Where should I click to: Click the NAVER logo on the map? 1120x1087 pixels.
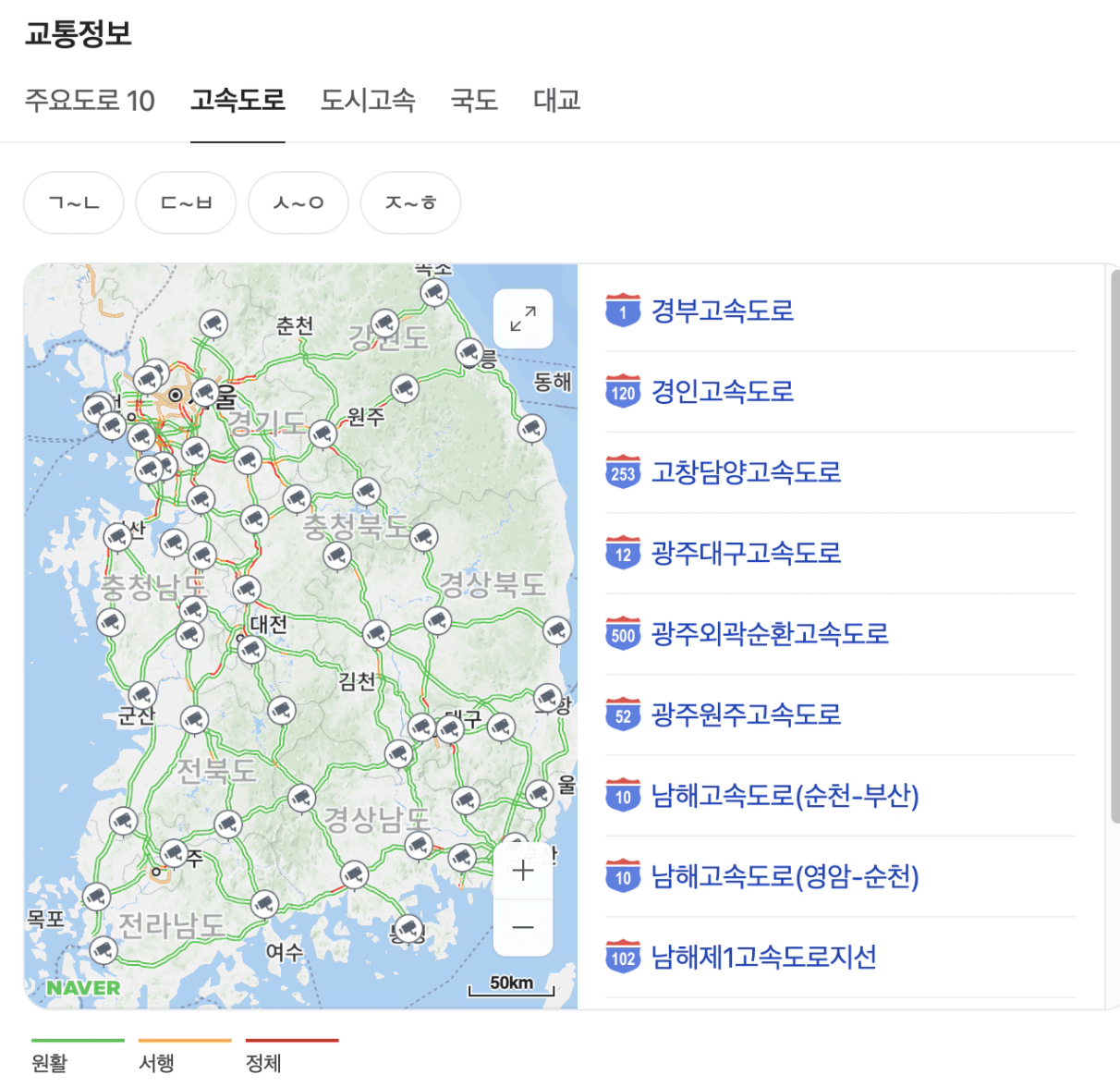(x=83, y=988)
